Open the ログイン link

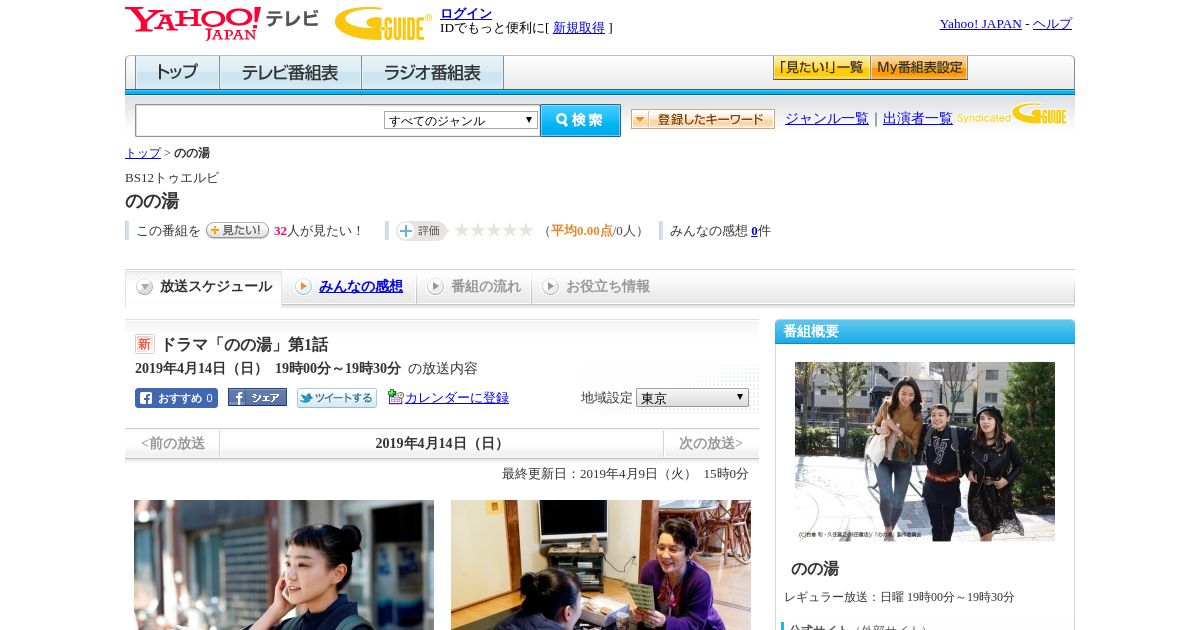pyautogui.click(x=466, y=13)
